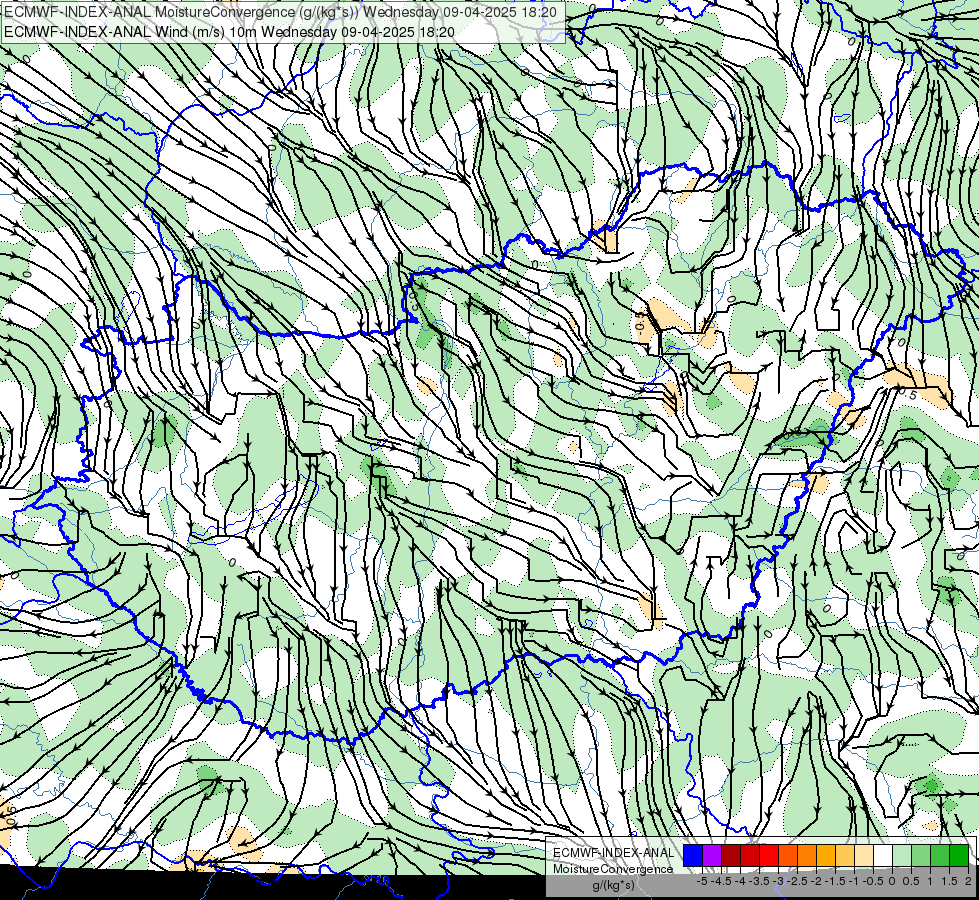Screen dimensions: 979x900
Task: Click 'MoistureConvergence' label in the legend
Action: coord(613,869)
